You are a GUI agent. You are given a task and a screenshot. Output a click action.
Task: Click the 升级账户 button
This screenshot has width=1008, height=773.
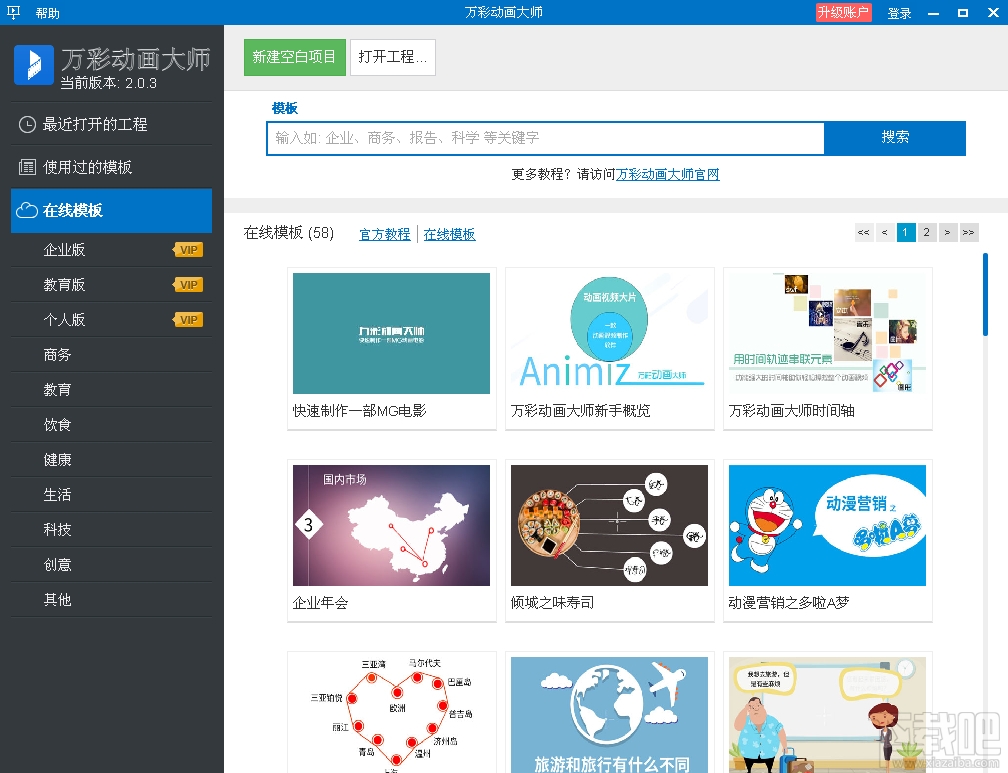point(843,12)
